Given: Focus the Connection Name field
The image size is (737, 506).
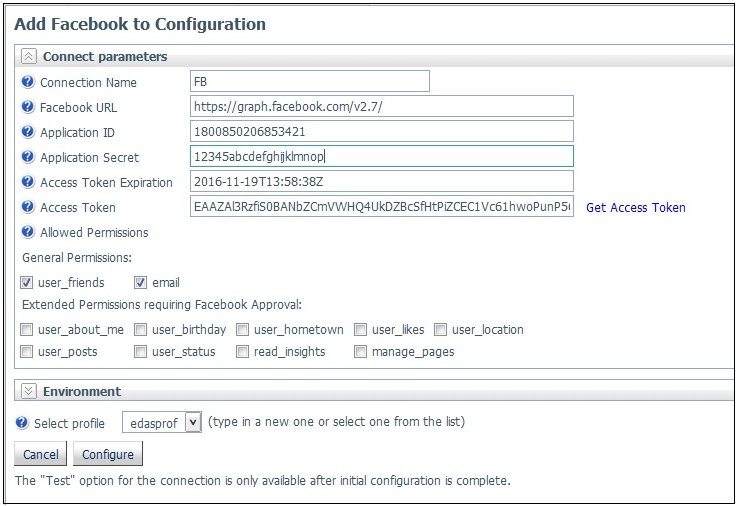Looking at the screenshot, I should click(x=310, y=81).
